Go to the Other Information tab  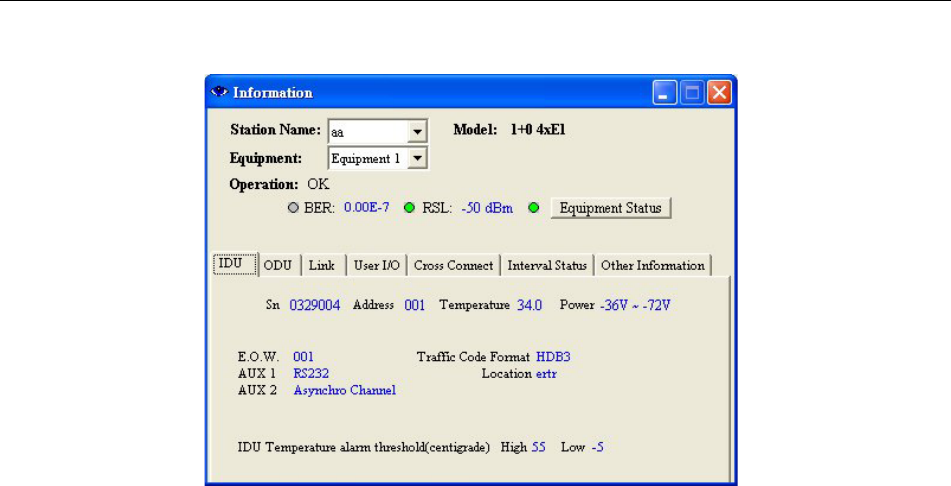coord(653,266)
